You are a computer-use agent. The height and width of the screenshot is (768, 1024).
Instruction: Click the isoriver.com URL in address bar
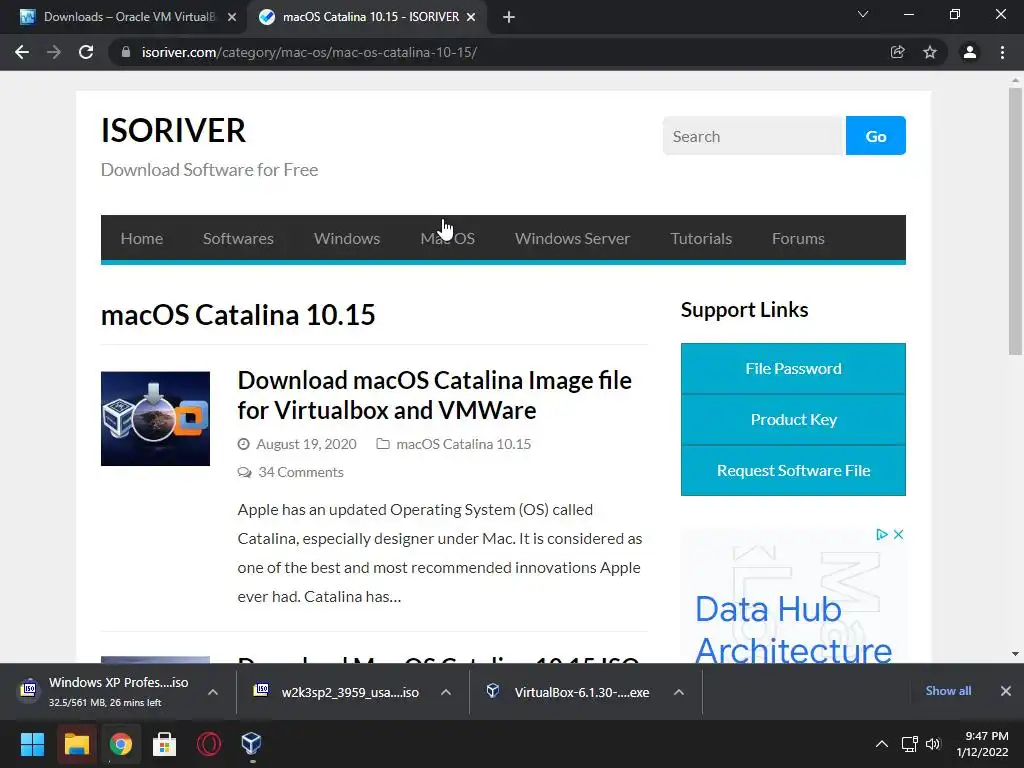click(x=309, y=52)
